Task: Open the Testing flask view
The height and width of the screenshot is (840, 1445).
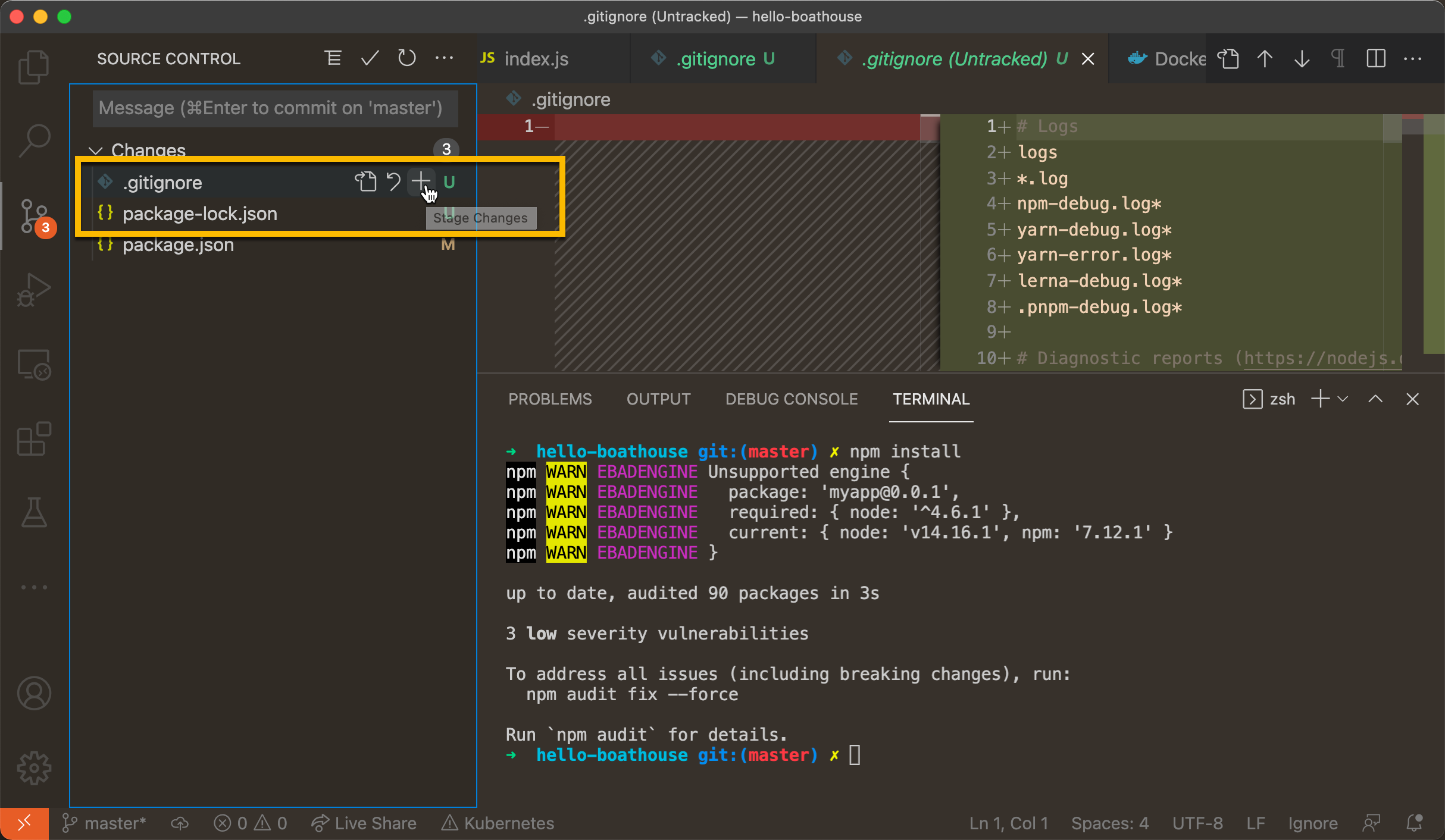Action: pyautogui.click(x=34, y=513)
